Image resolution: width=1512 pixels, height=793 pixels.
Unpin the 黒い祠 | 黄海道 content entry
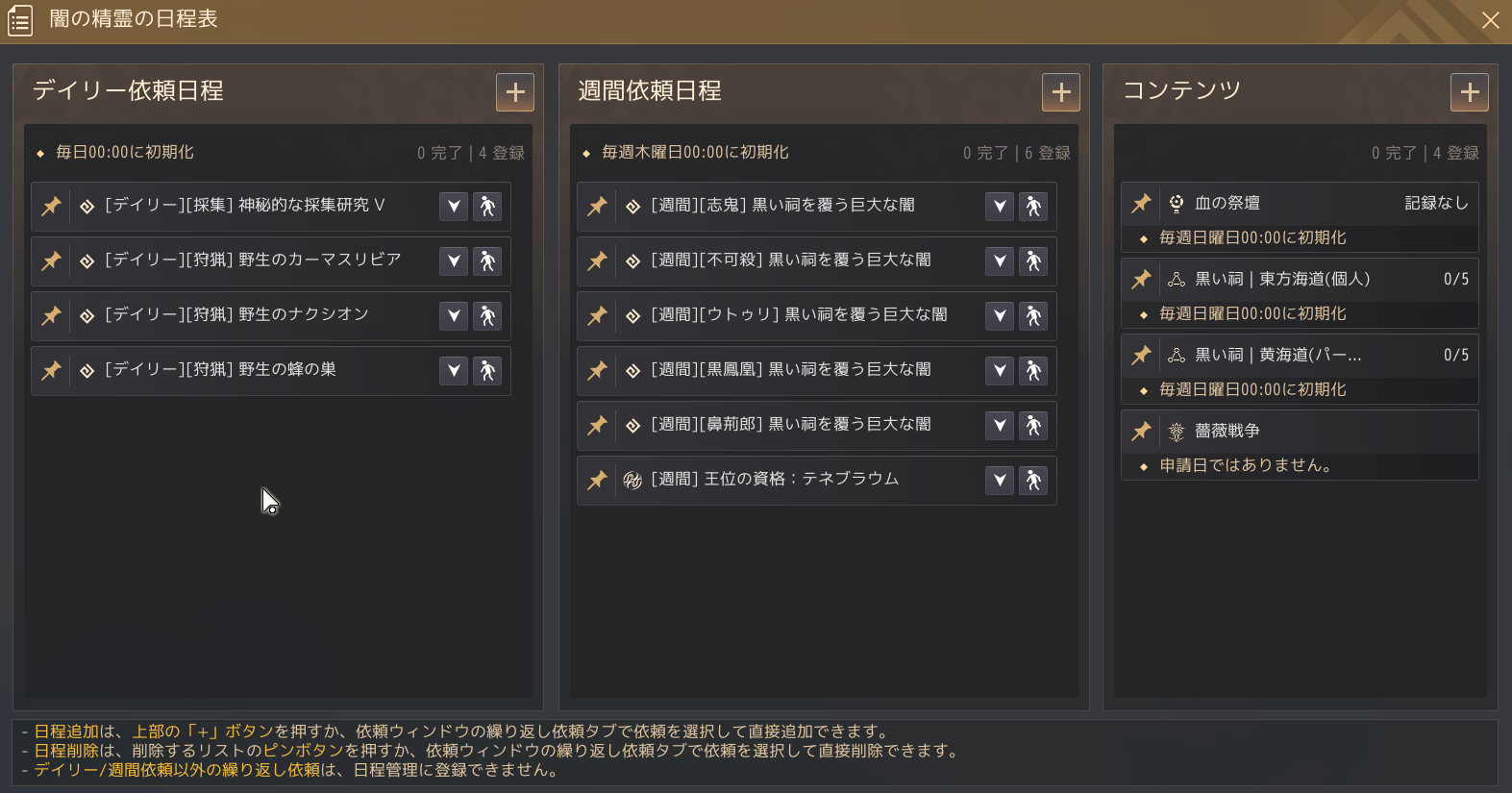tap(1141, 356)
